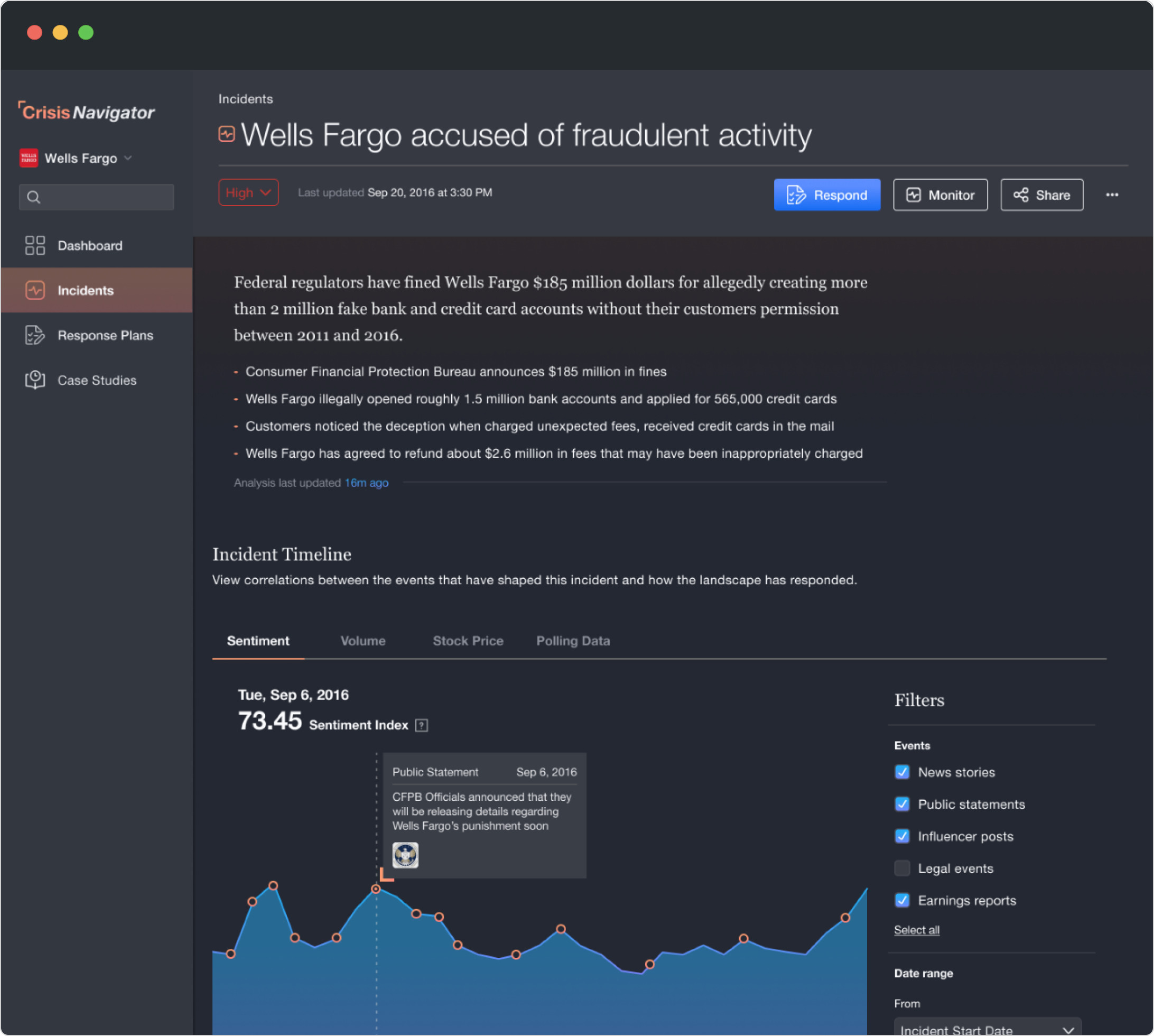Click the incident pulse icon beside title

click(x=227, y=134)
